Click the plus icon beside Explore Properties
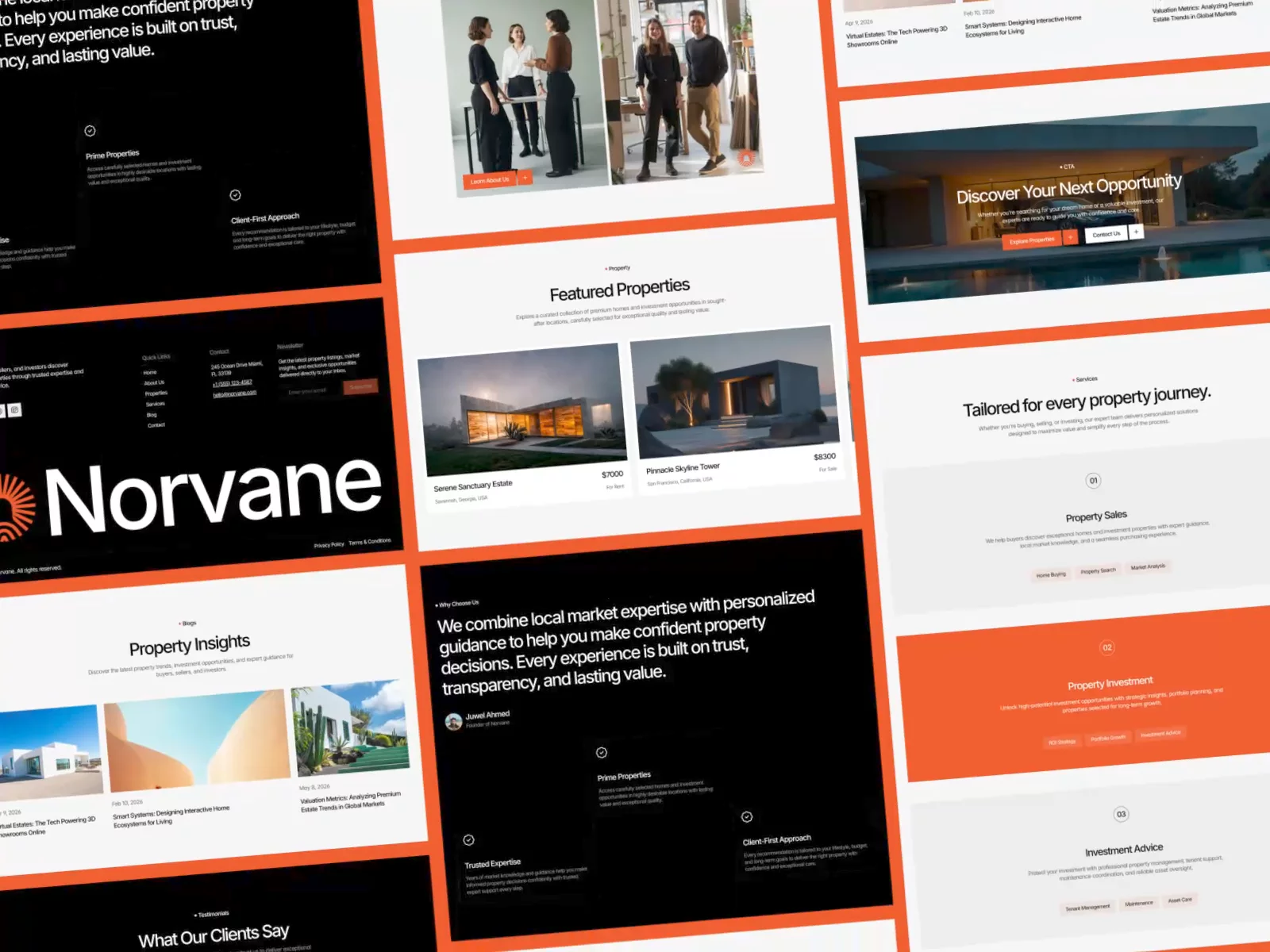Screen dimensions: 1270x952 coord(1071,236)
